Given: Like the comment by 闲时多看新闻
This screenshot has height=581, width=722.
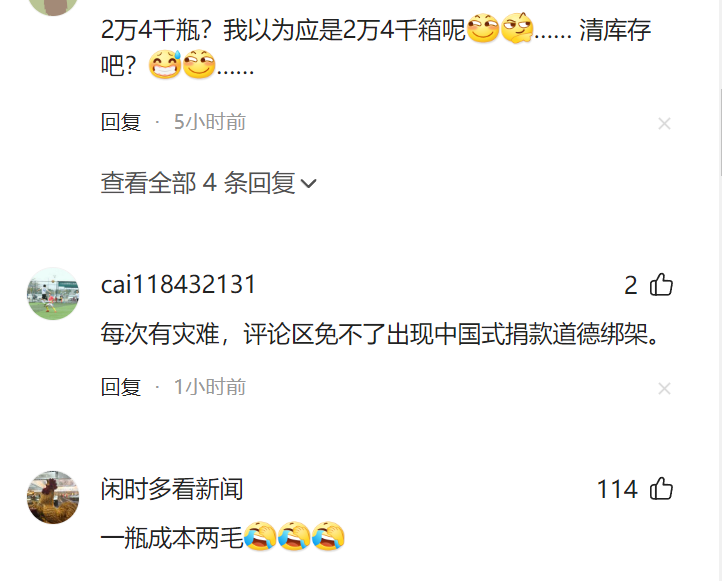Looking at the screenshot, I should (661, 488).
